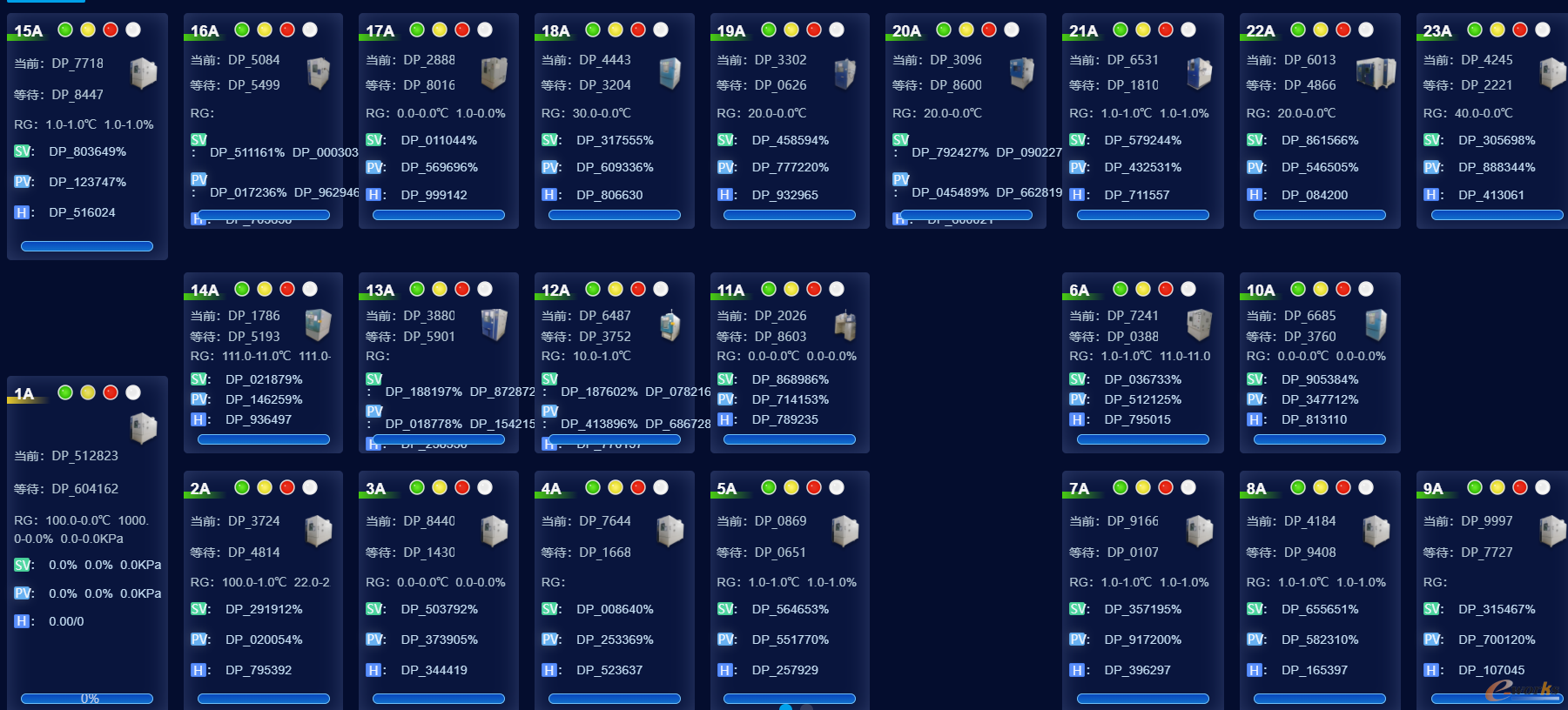
Task: Select the green status light on card 1A
Action: [x=65, y=392]
